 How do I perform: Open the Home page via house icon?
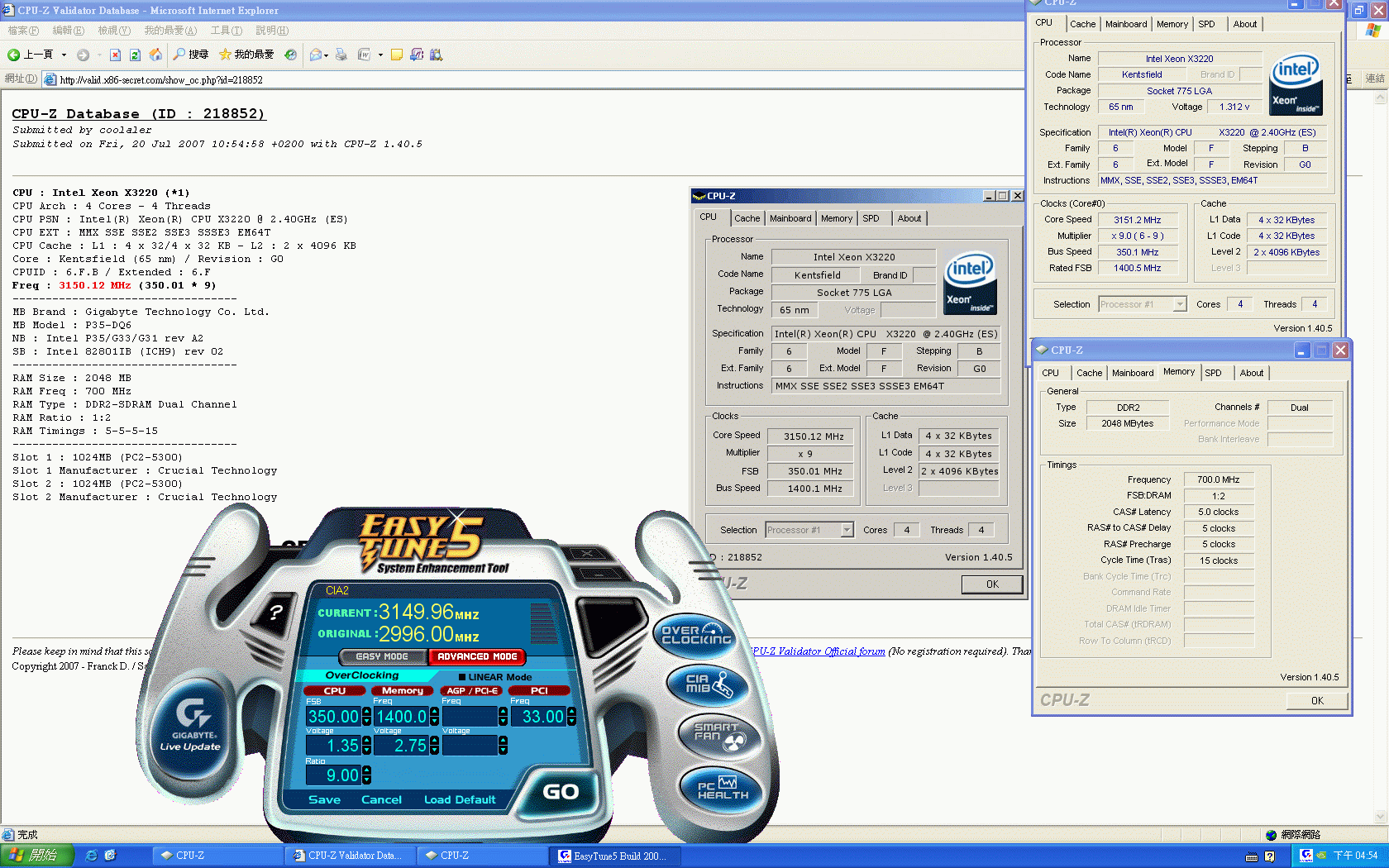(155, 55)
